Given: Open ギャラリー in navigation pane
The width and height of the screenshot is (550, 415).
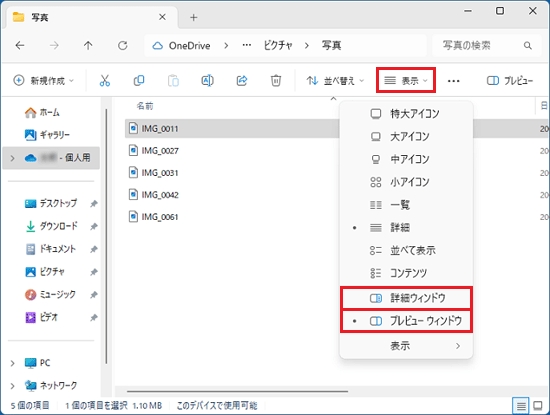Looking at the screenshot, I should click(47, 135).
